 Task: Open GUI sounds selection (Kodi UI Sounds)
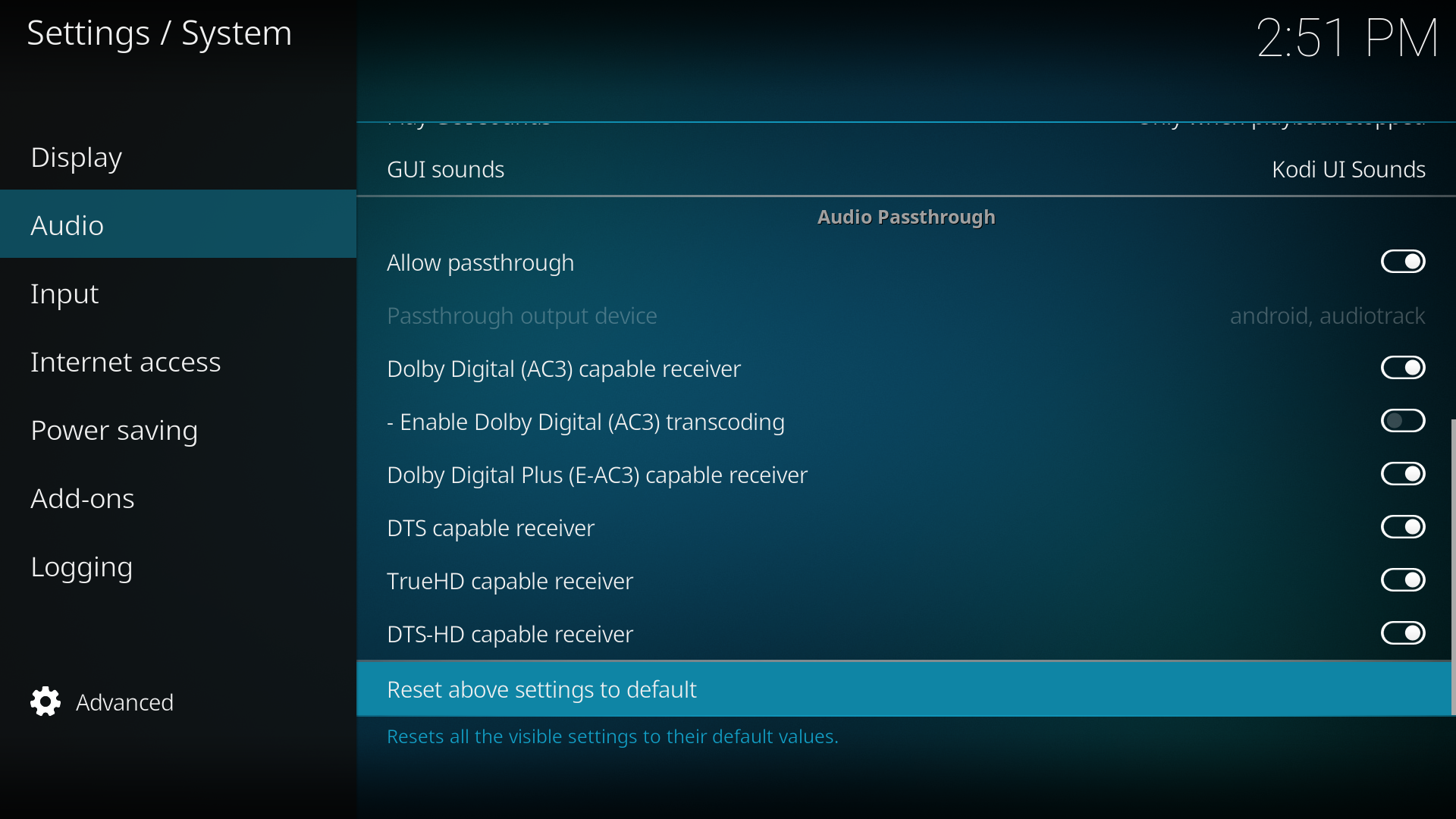tap(905, 170)
